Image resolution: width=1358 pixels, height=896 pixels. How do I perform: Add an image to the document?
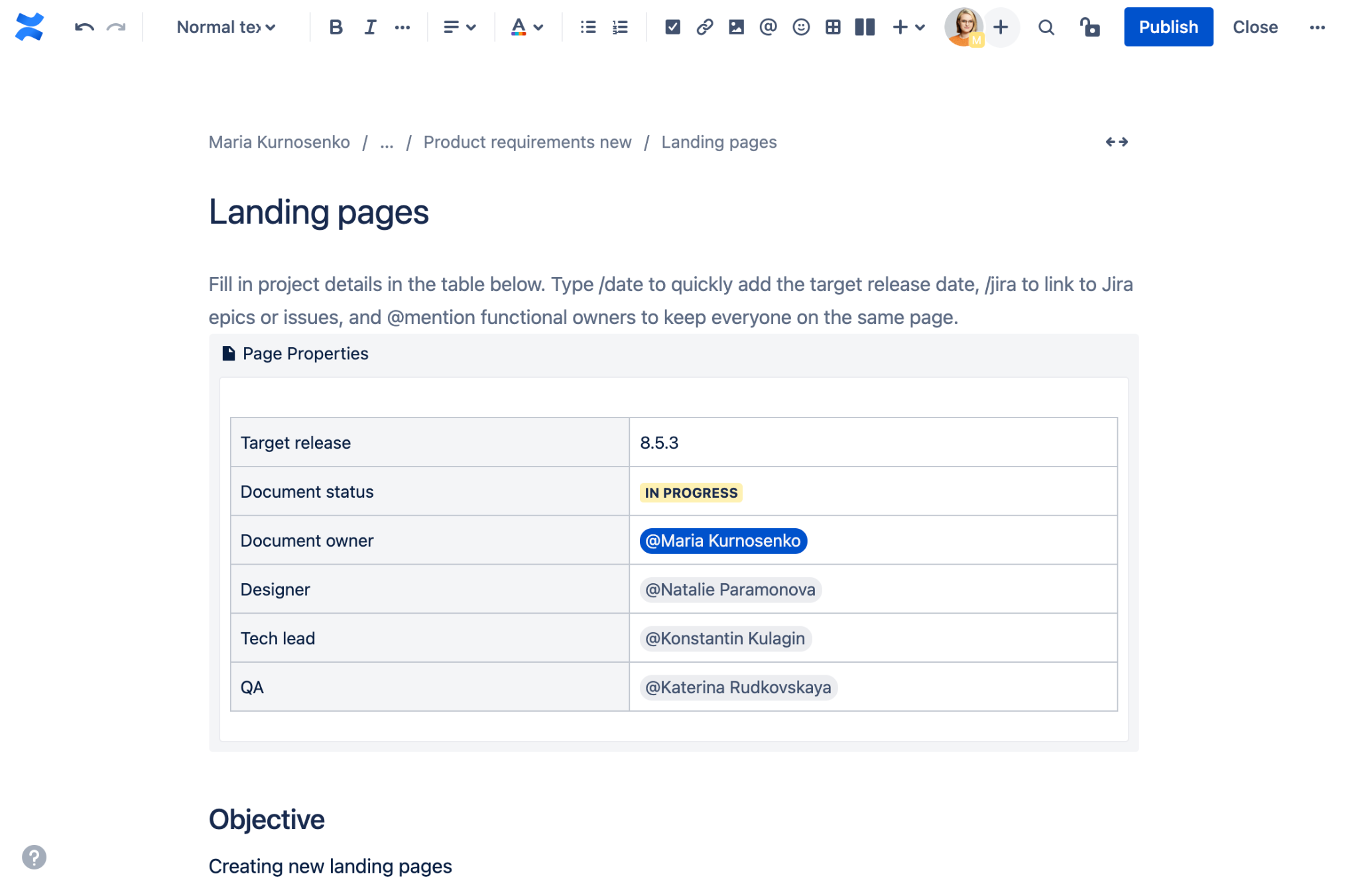(736, 27)
